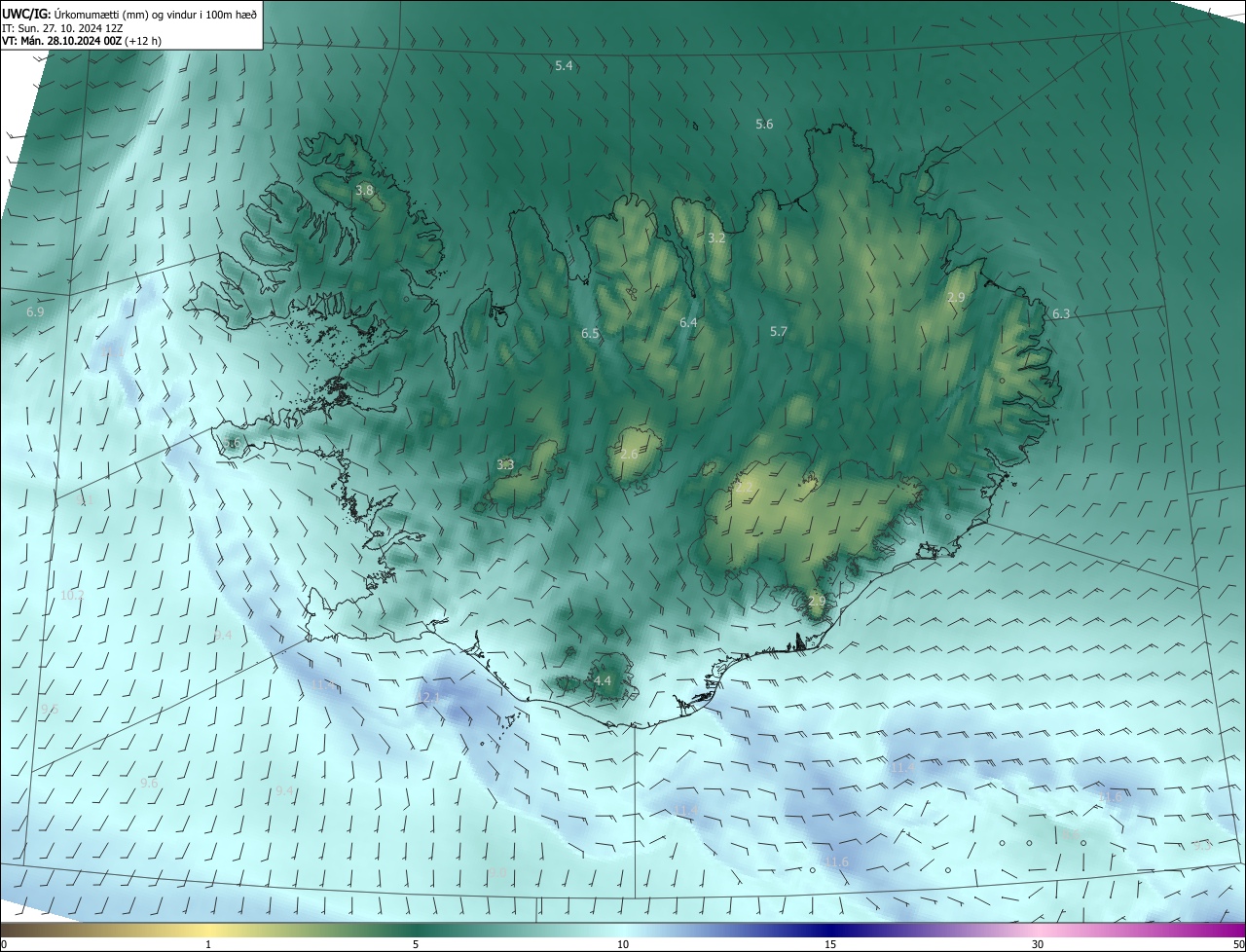Click the 2.9 value in northeast highlands
Screen dimensions: 1246x952
(956, 297)
